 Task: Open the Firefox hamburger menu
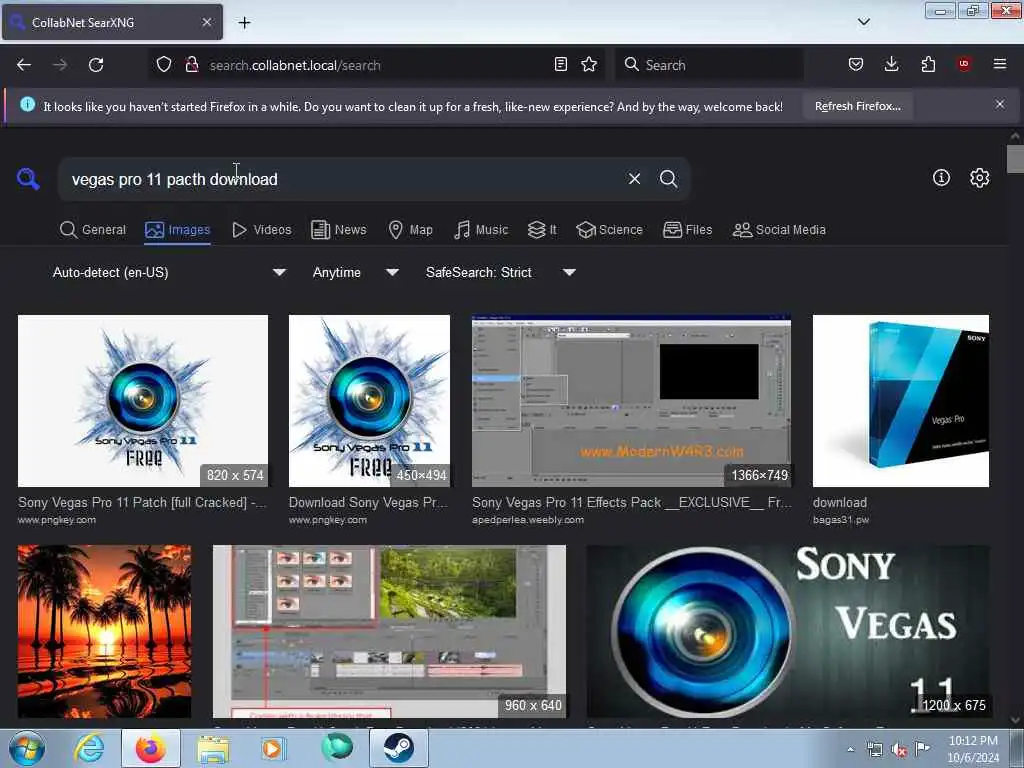(x=1000, y=64)
